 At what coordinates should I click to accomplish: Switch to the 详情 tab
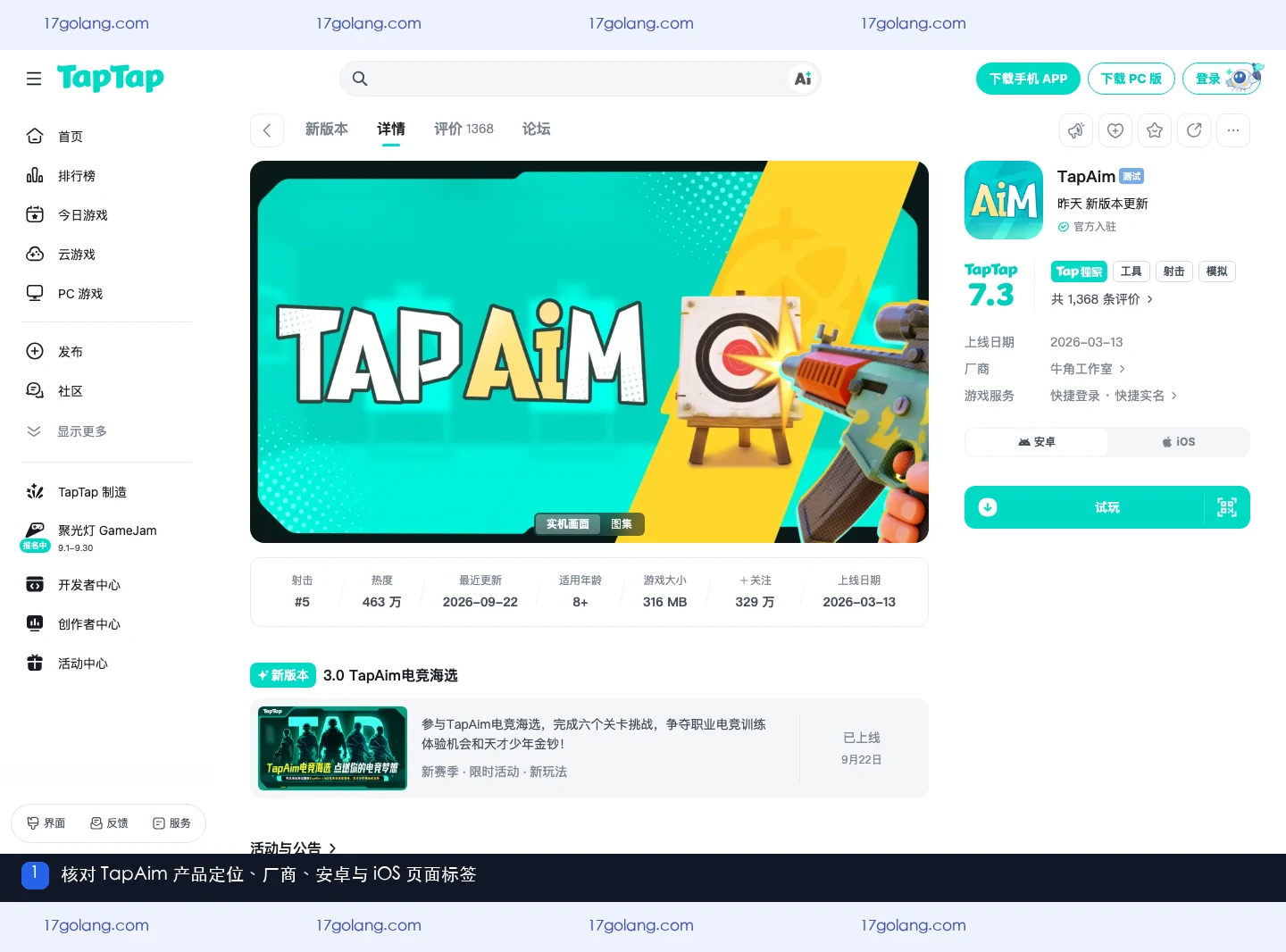click(391, 129)
